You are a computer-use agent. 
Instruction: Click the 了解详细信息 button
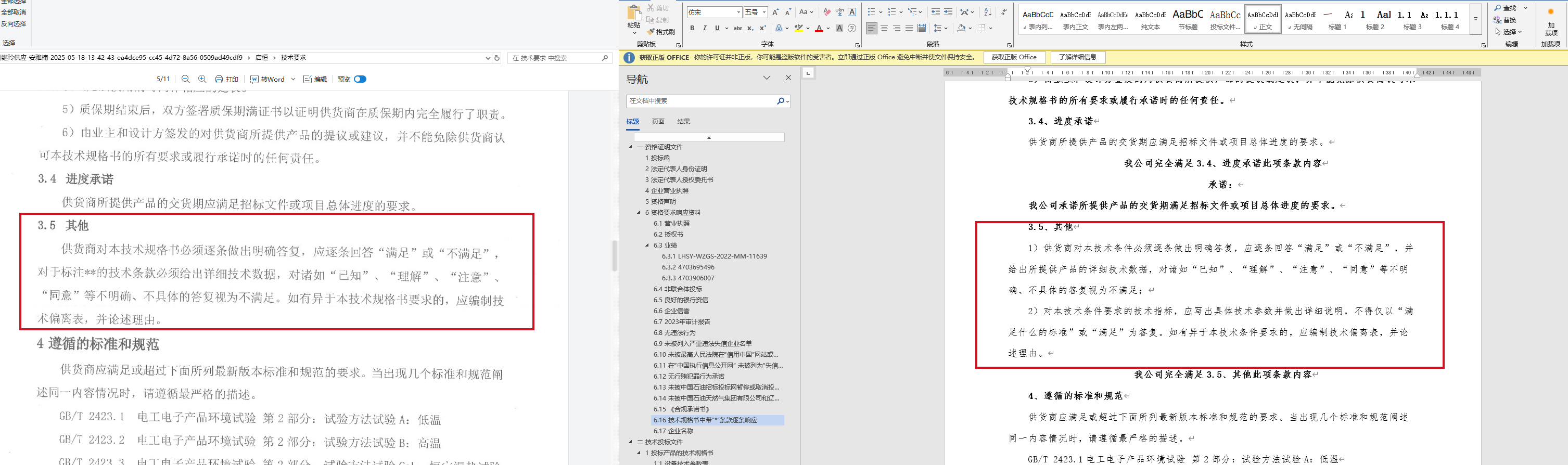1077,57
